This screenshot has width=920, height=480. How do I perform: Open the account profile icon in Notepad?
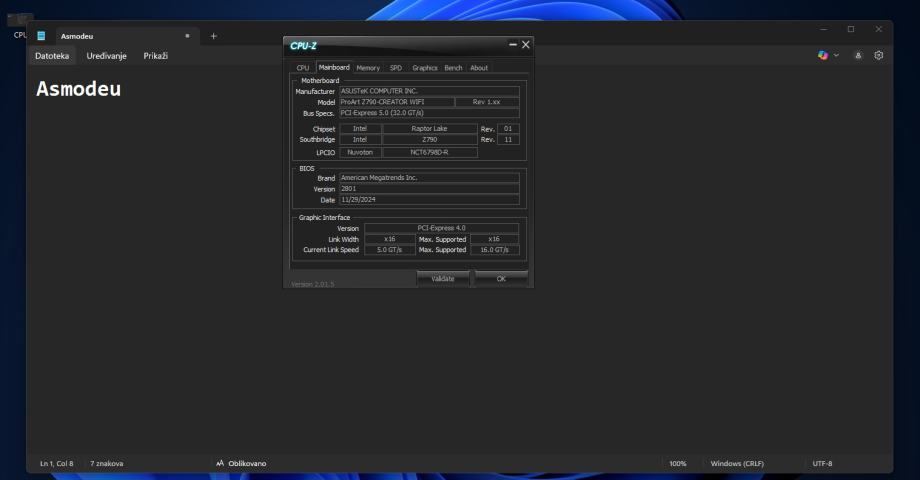(858, 55)
